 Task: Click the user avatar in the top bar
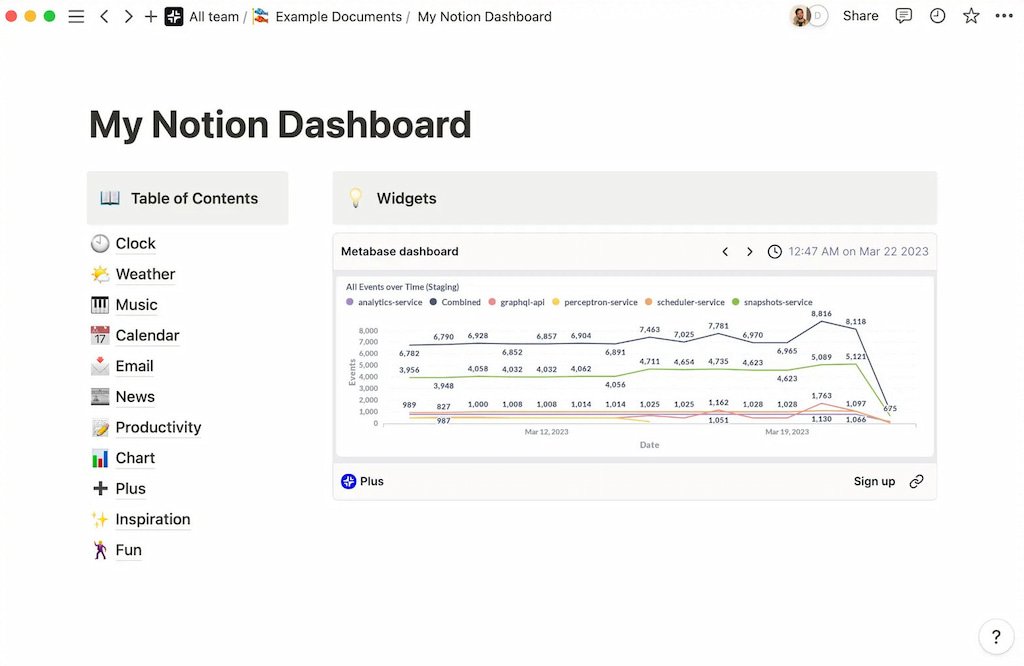(800, 16)
